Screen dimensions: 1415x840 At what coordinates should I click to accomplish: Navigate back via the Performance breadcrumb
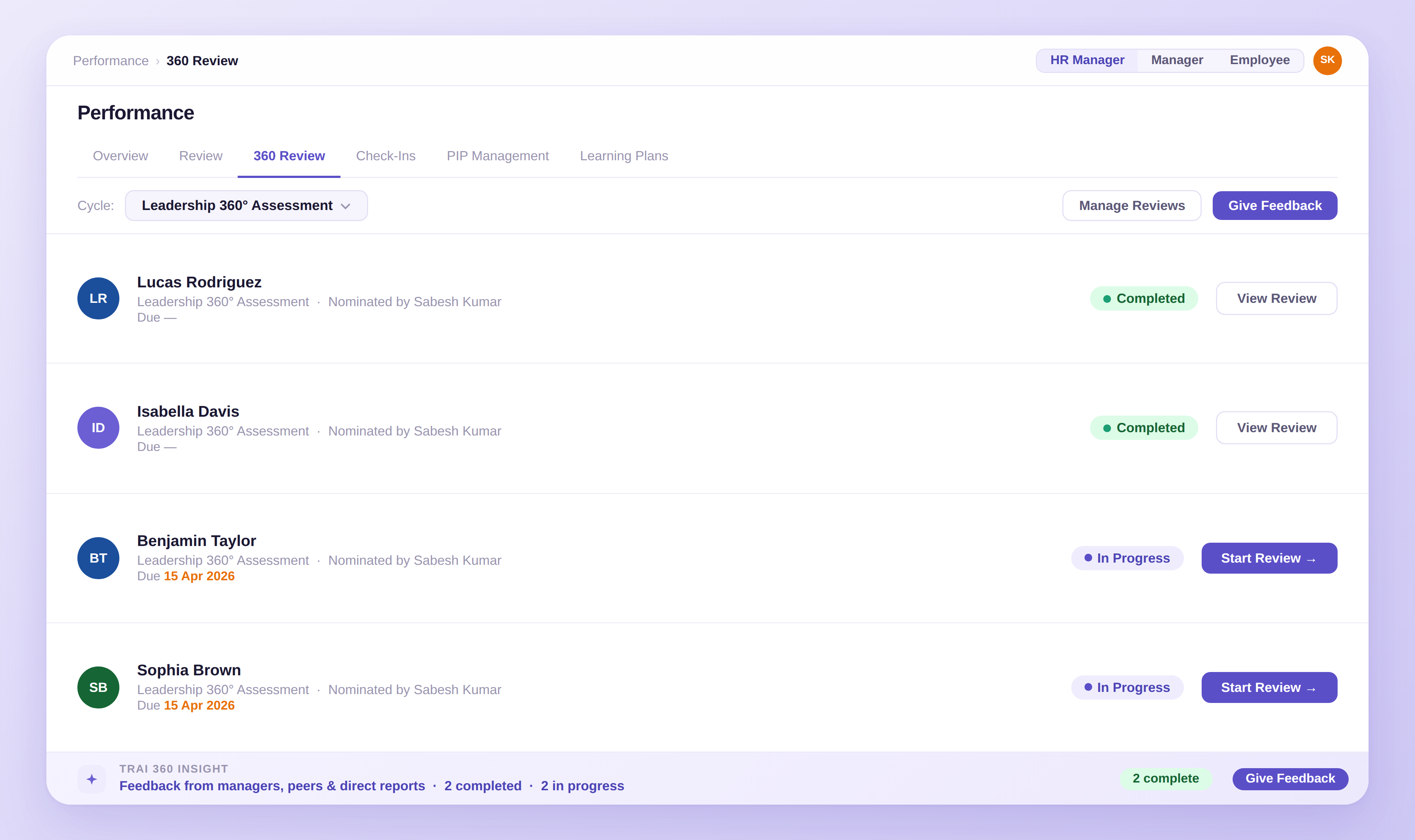point(111,60)
